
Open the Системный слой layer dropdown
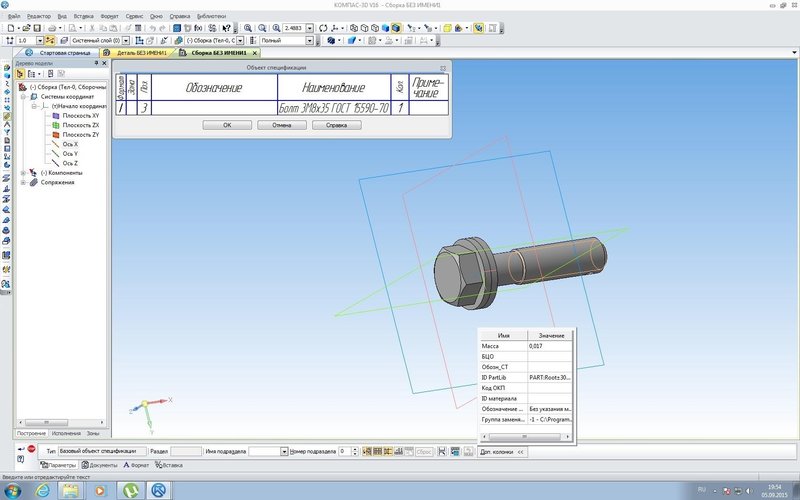[x=126, y=40]
